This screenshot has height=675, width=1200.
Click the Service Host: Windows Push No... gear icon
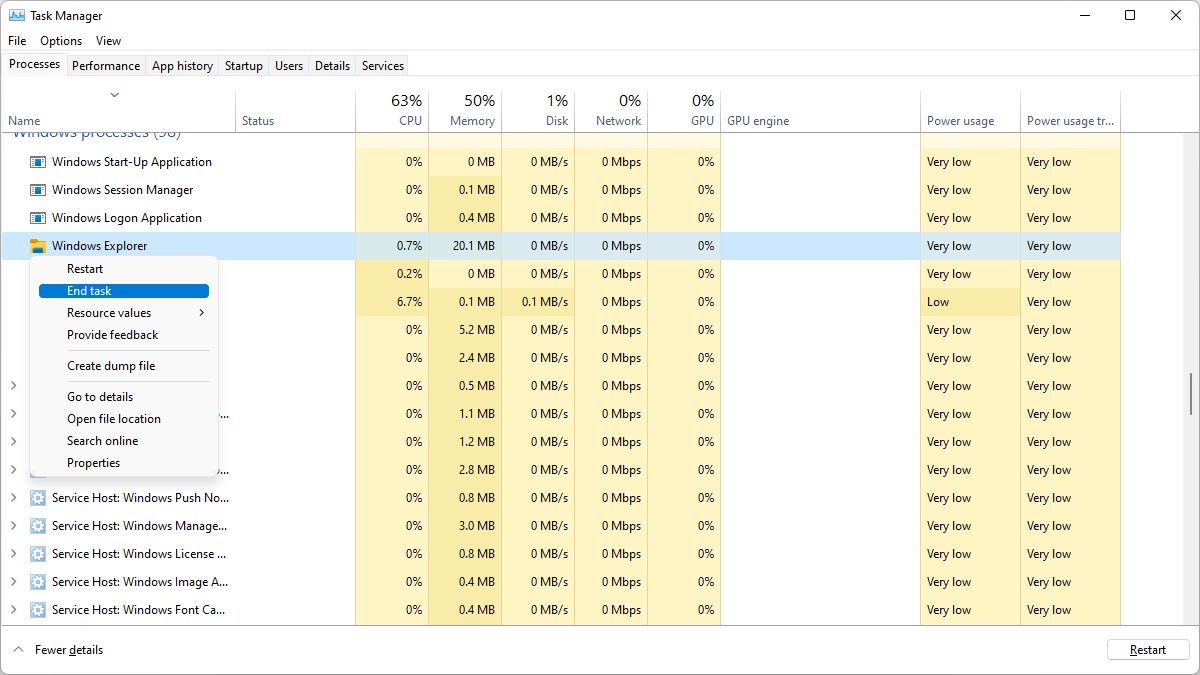38,498
